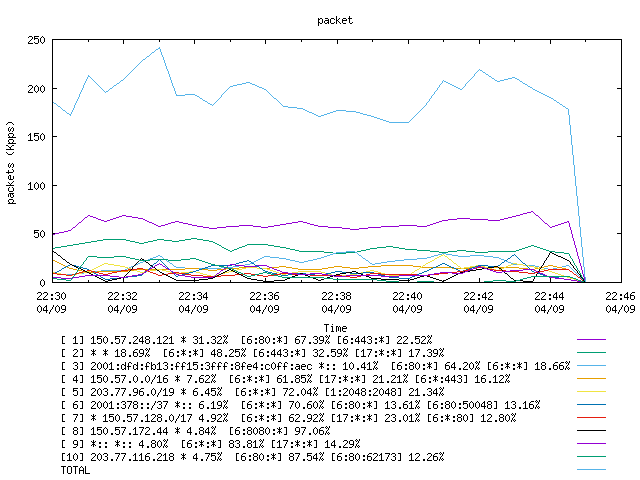
Task: Click the TOTAL line peak near 22:33
Action: 159,48
